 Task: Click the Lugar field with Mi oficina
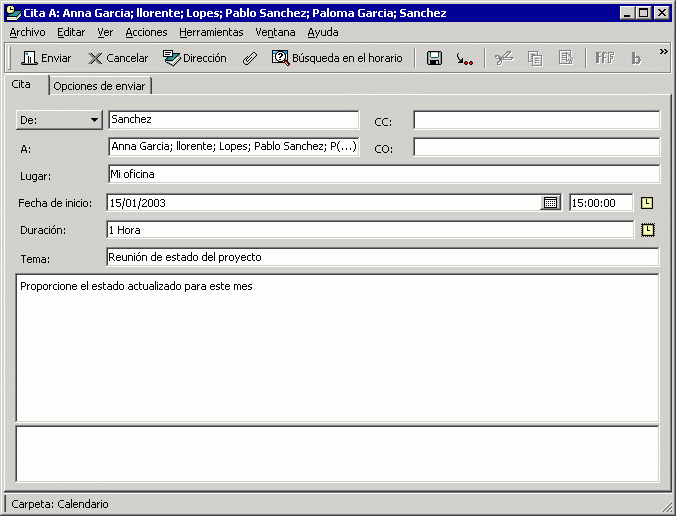(384, 174)
